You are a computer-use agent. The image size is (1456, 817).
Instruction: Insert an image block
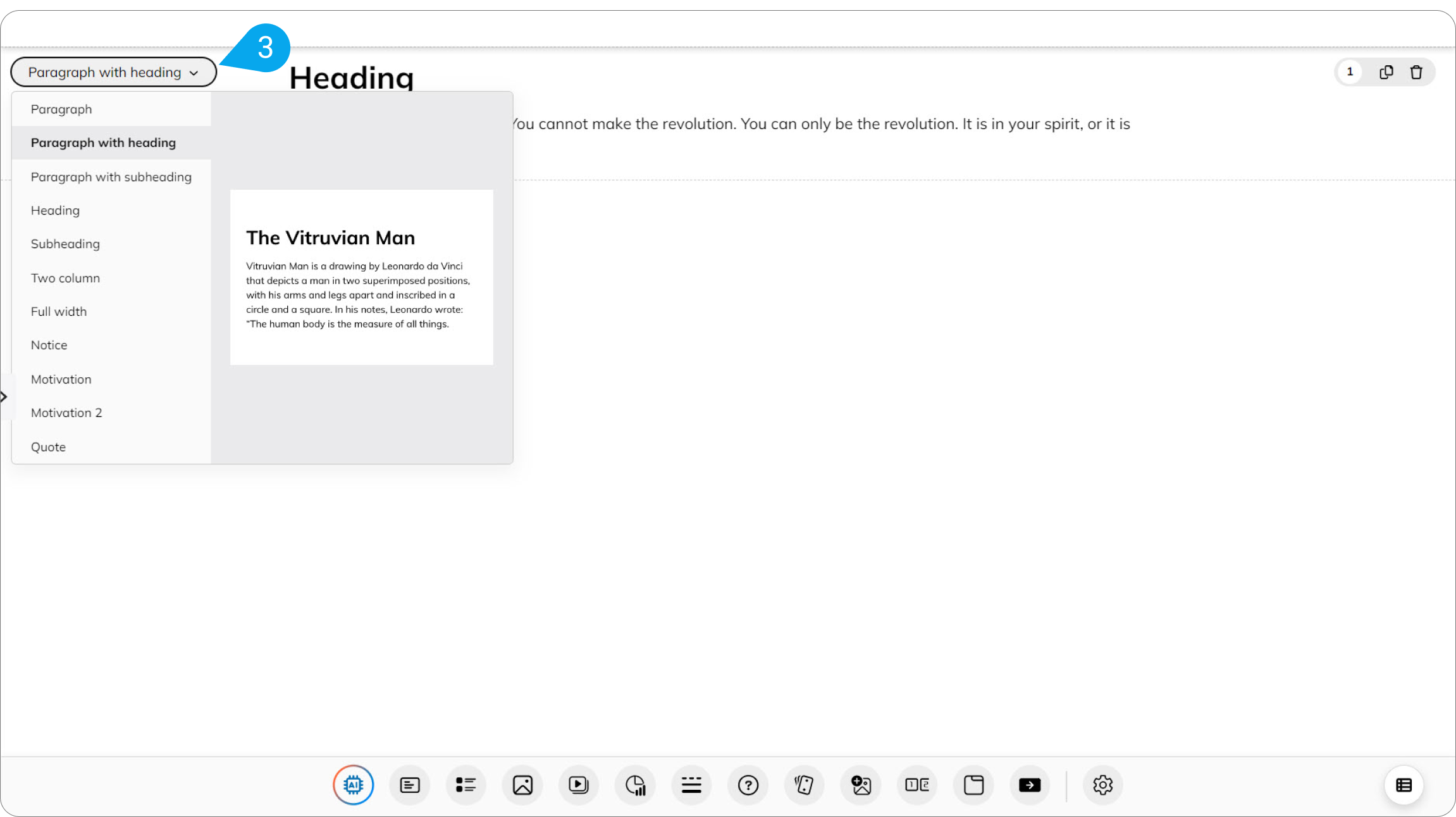522,785
